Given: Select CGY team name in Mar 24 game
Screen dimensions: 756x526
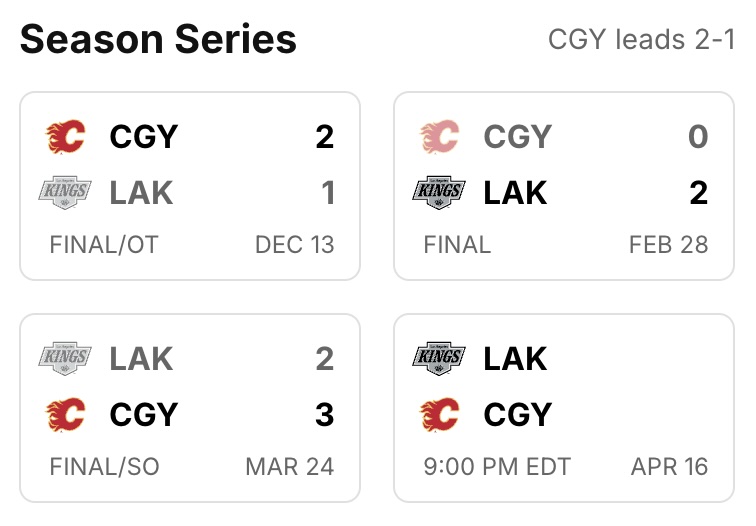Looking at the screenshot, I should pyautogui.click(x=143, y=414).
